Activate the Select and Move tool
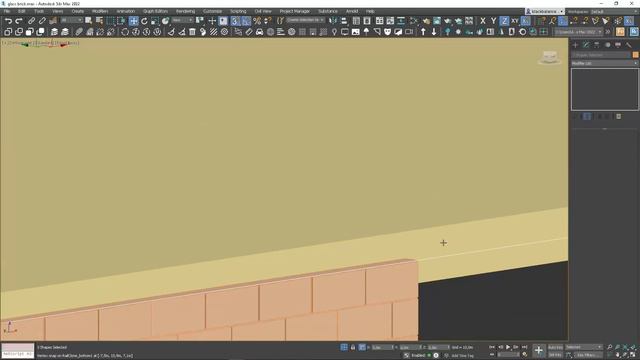Viewport: 640px width, 360px height. pos(133,21)
